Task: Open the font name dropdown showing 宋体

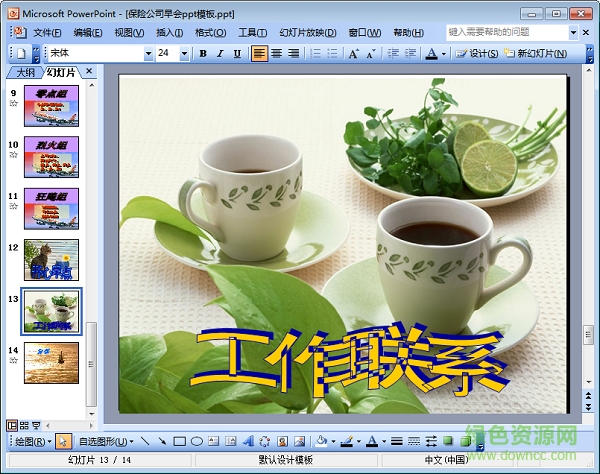Action: 149,53
